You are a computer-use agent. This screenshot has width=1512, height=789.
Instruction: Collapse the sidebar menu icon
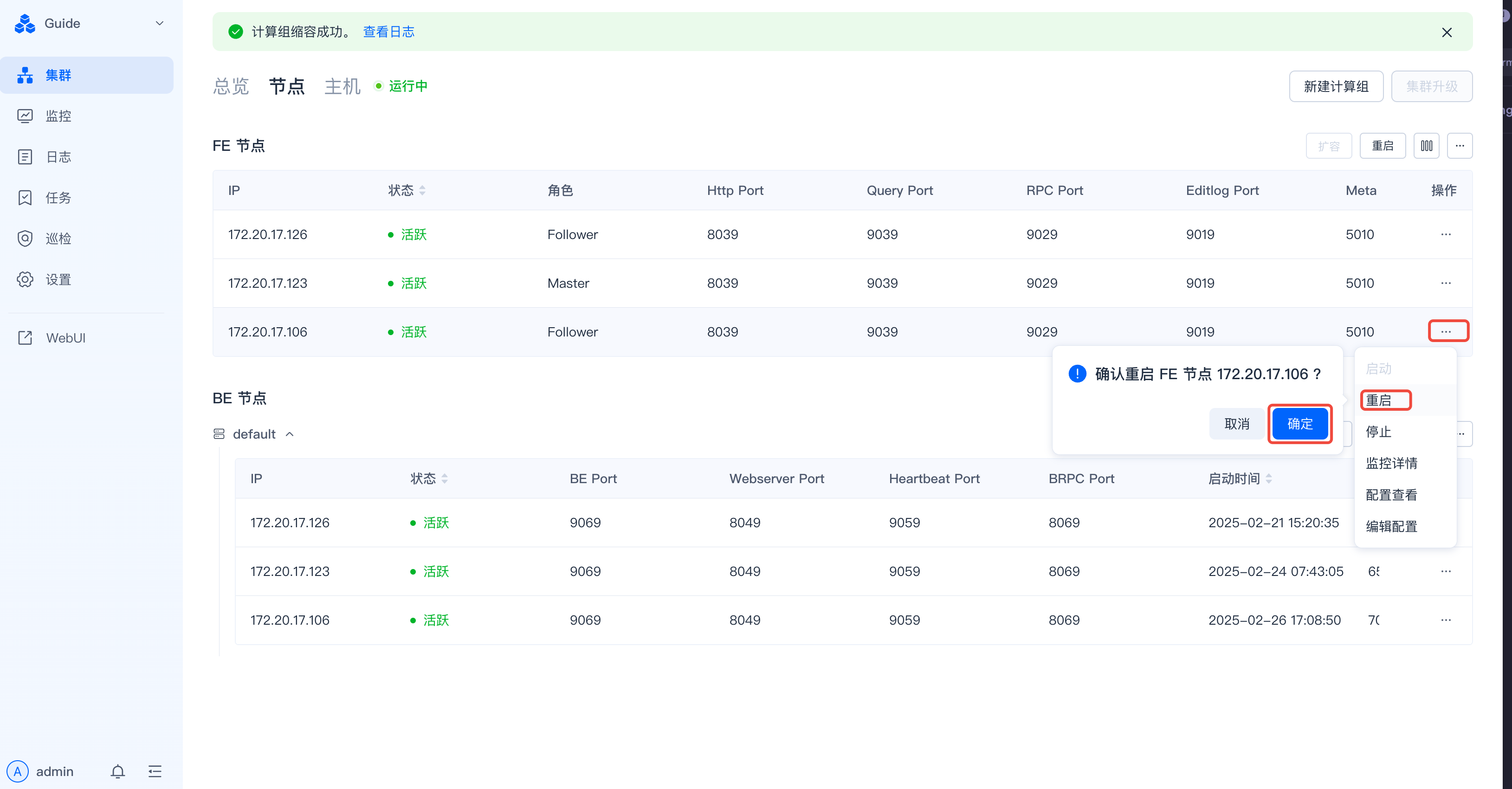155,771
